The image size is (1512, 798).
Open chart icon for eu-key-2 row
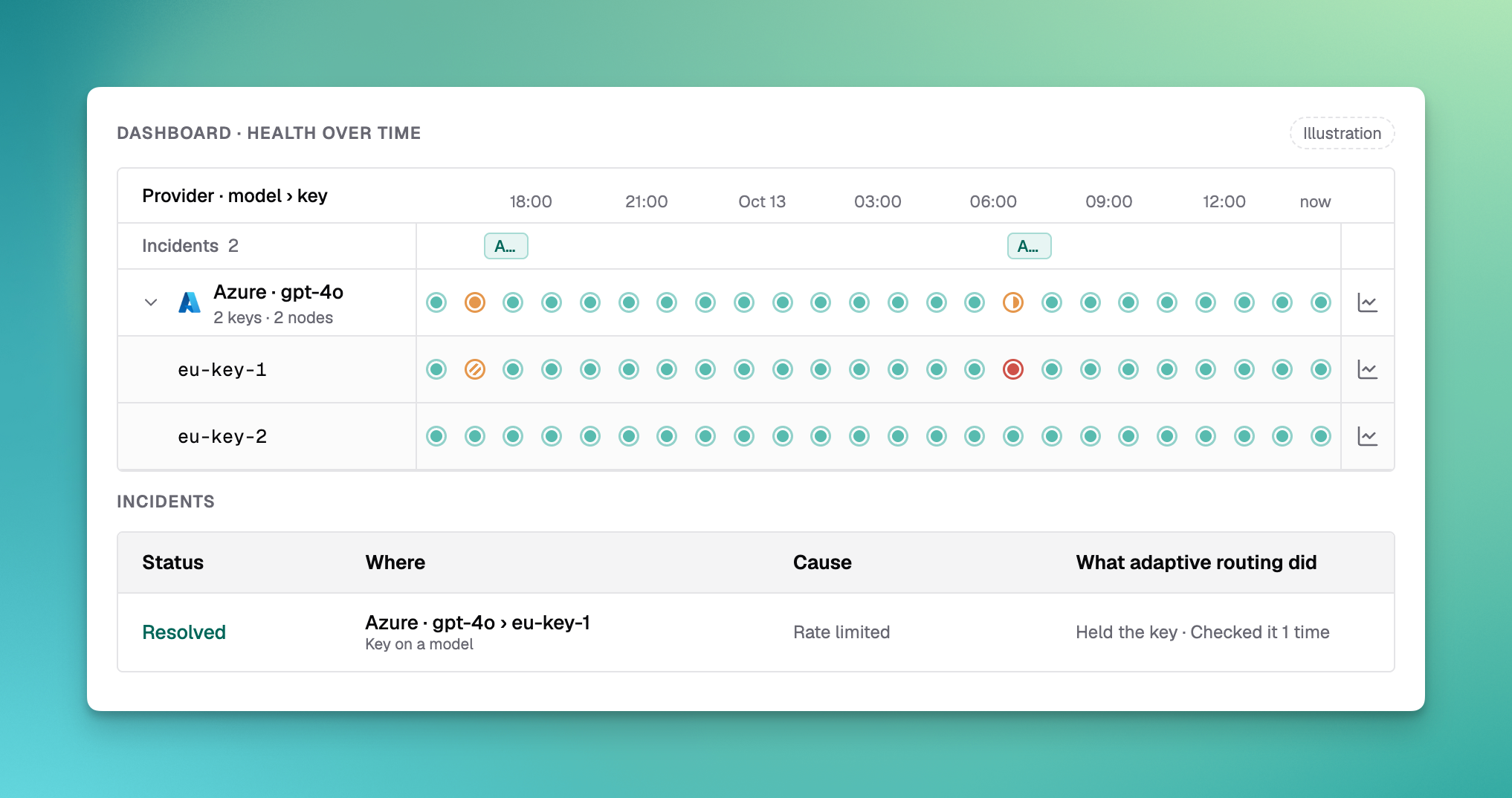point(1368,436)
